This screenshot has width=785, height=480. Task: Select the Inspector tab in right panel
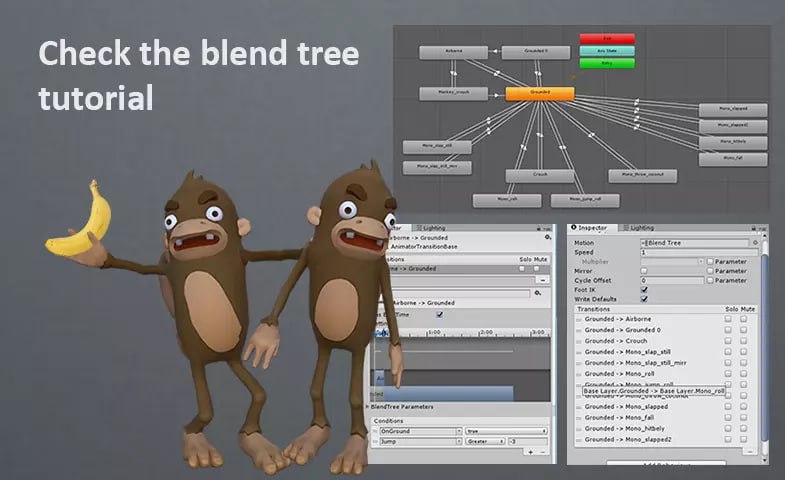pyautogui.click(x=593, y=229)
